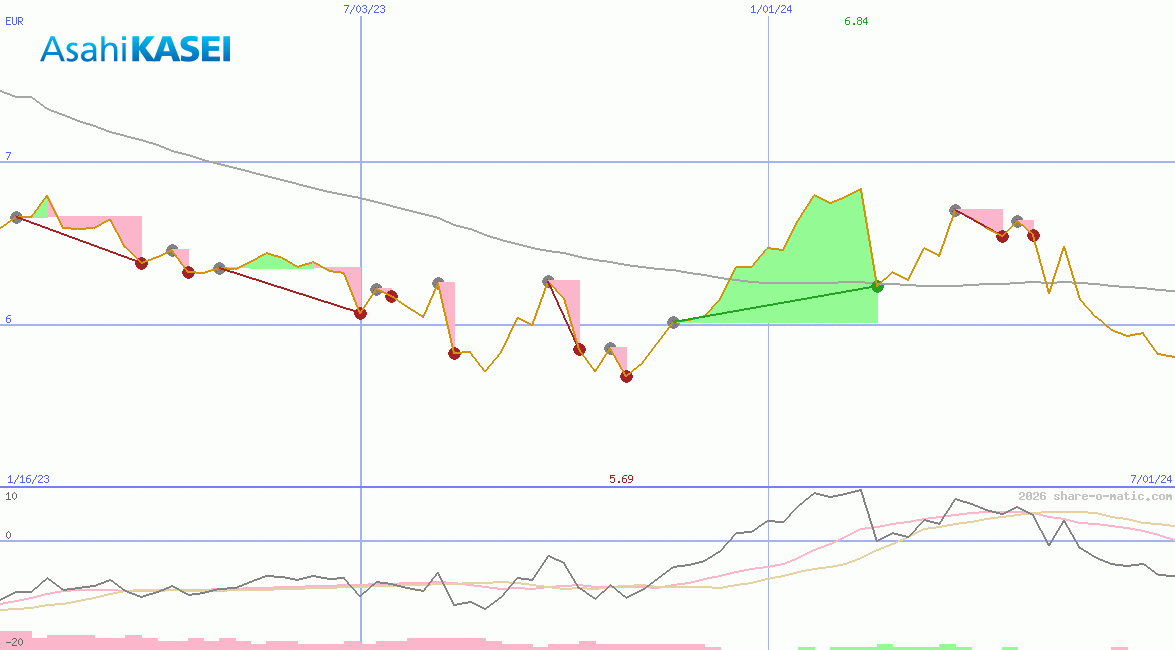This screenshot has height=650, width=1175.
Task: Click the gray marker starting the green trend line
Action: tap(673, 322)
